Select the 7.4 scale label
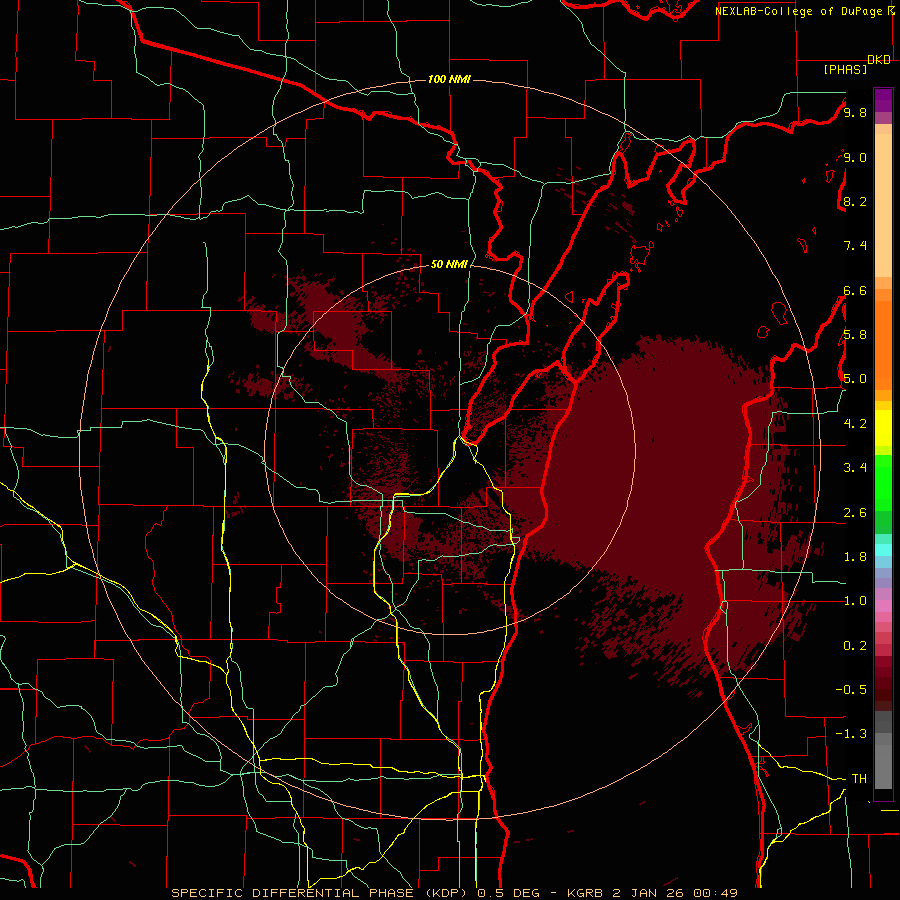900x900 pixels. 855,246
